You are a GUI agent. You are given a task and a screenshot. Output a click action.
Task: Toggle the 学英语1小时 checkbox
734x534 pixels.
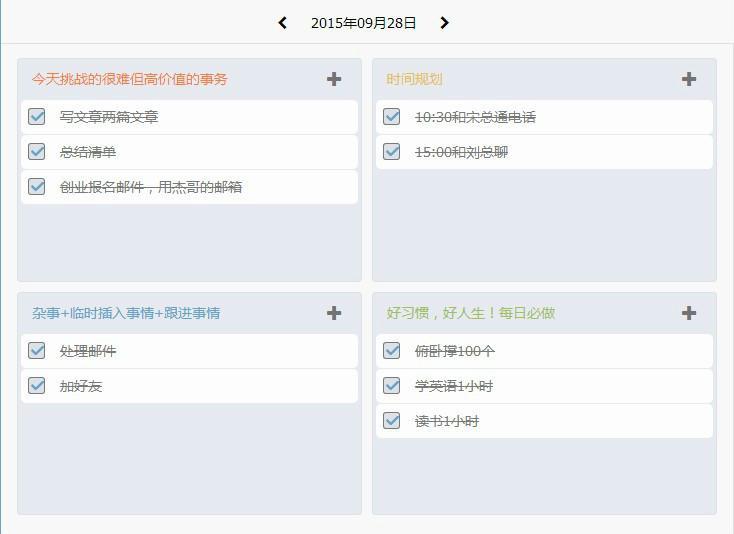(x=392, y=386)
